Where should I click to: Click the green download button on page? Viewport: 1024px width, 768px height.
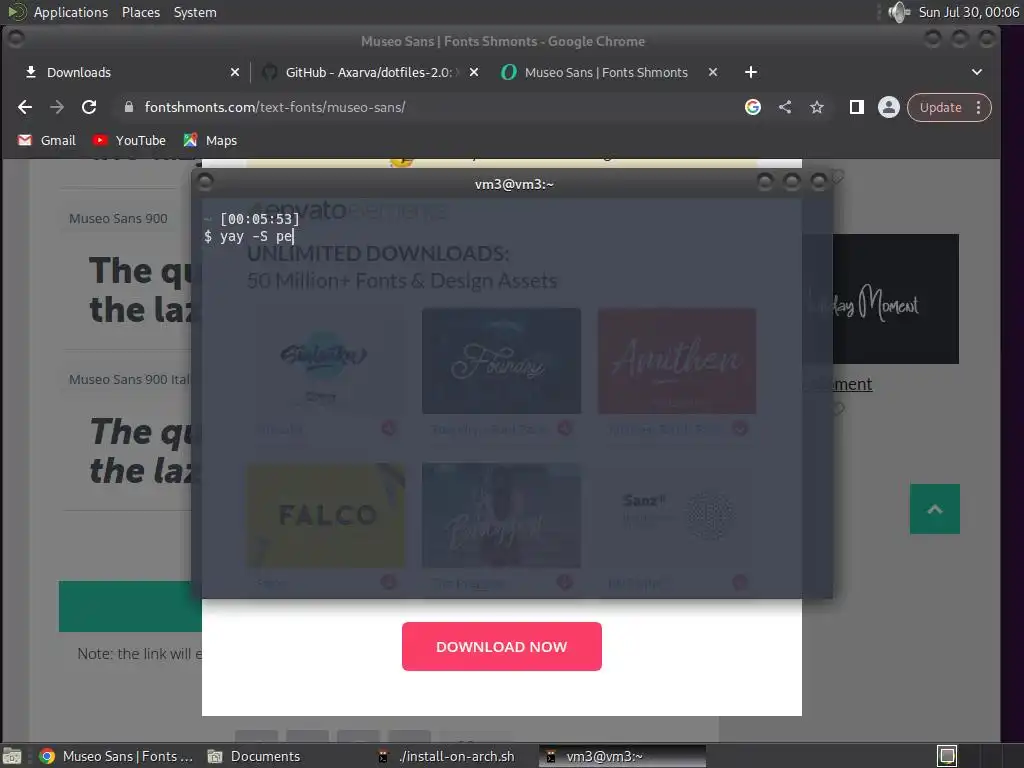tap(130, 607)
